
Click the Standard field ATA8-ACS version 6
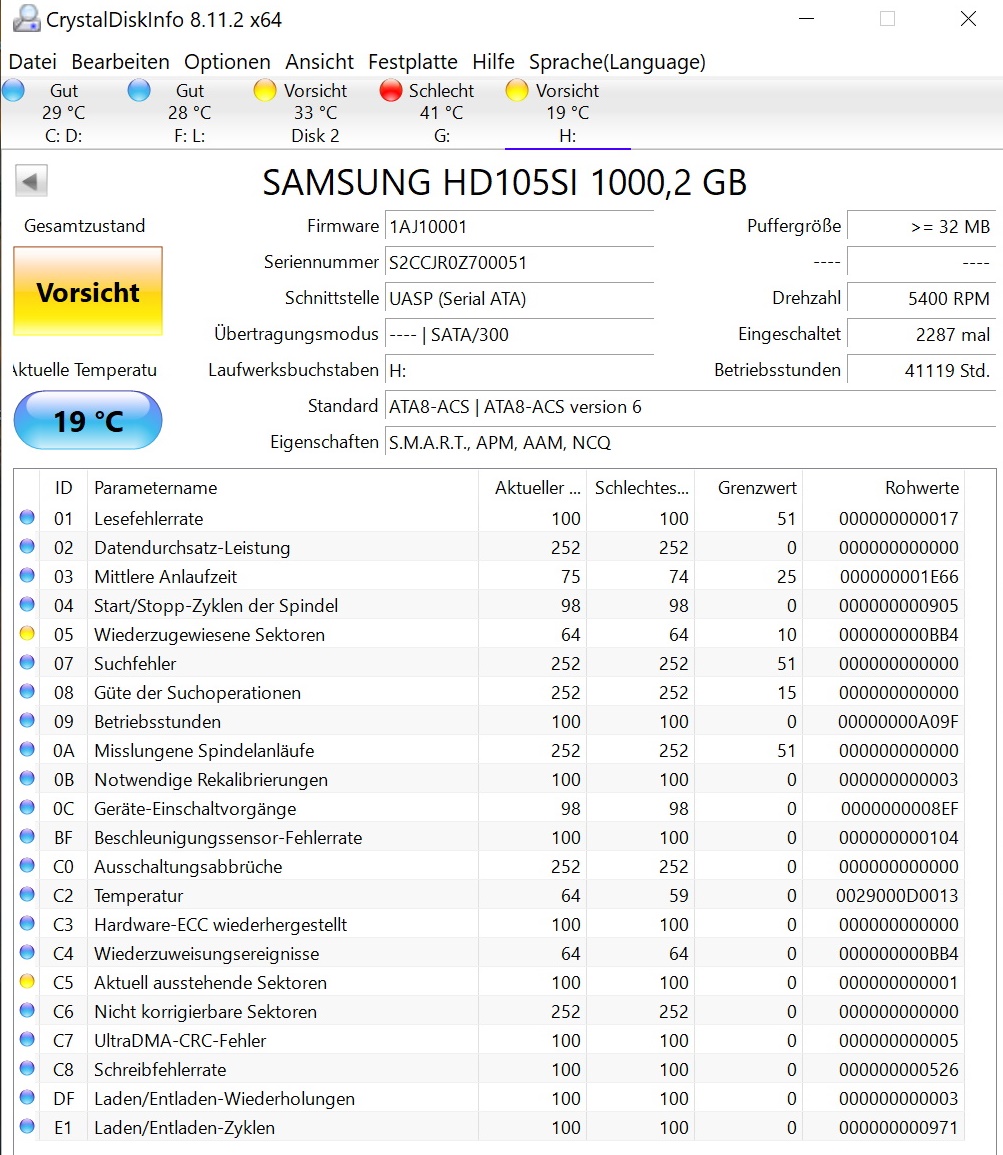click(x=690, y=407)
